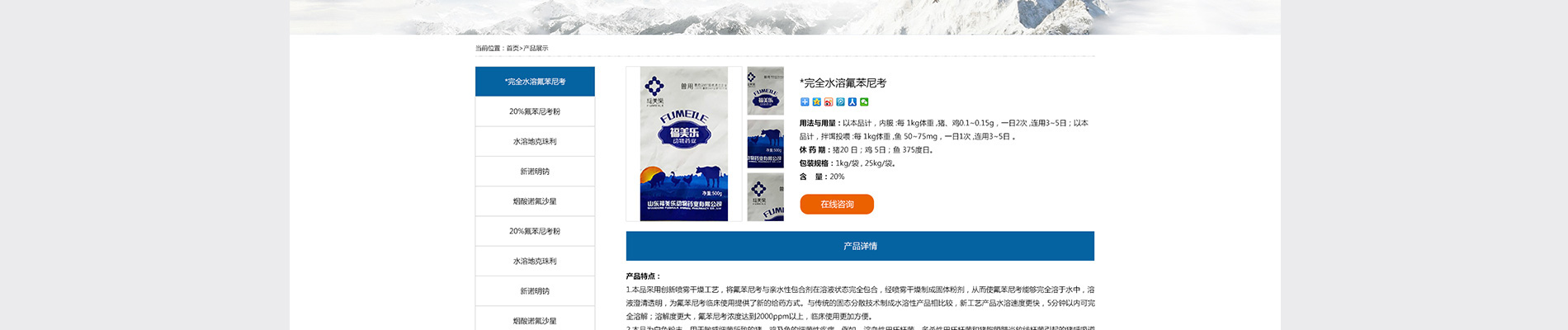Open first 水溶地克珠利 sidebar entry
Screen dimensions: 1568x330
(x=535, y=141)
